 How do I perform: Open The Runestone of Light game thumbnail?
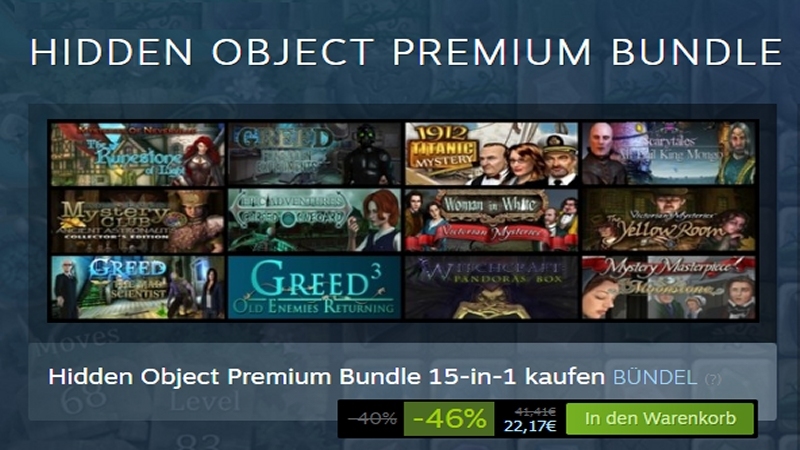tap(138, 154)
